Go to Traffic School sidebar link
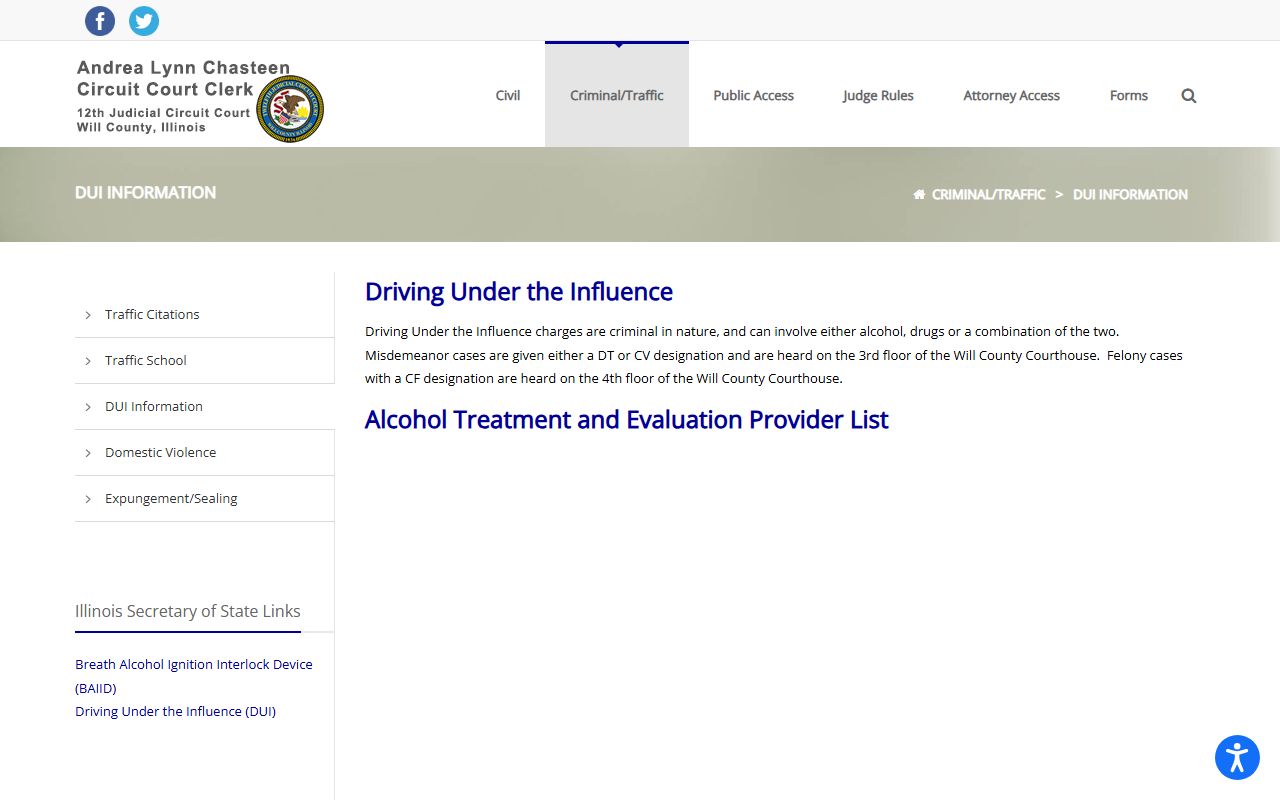This screenshot has width=1280, height=800. point(146,360)
